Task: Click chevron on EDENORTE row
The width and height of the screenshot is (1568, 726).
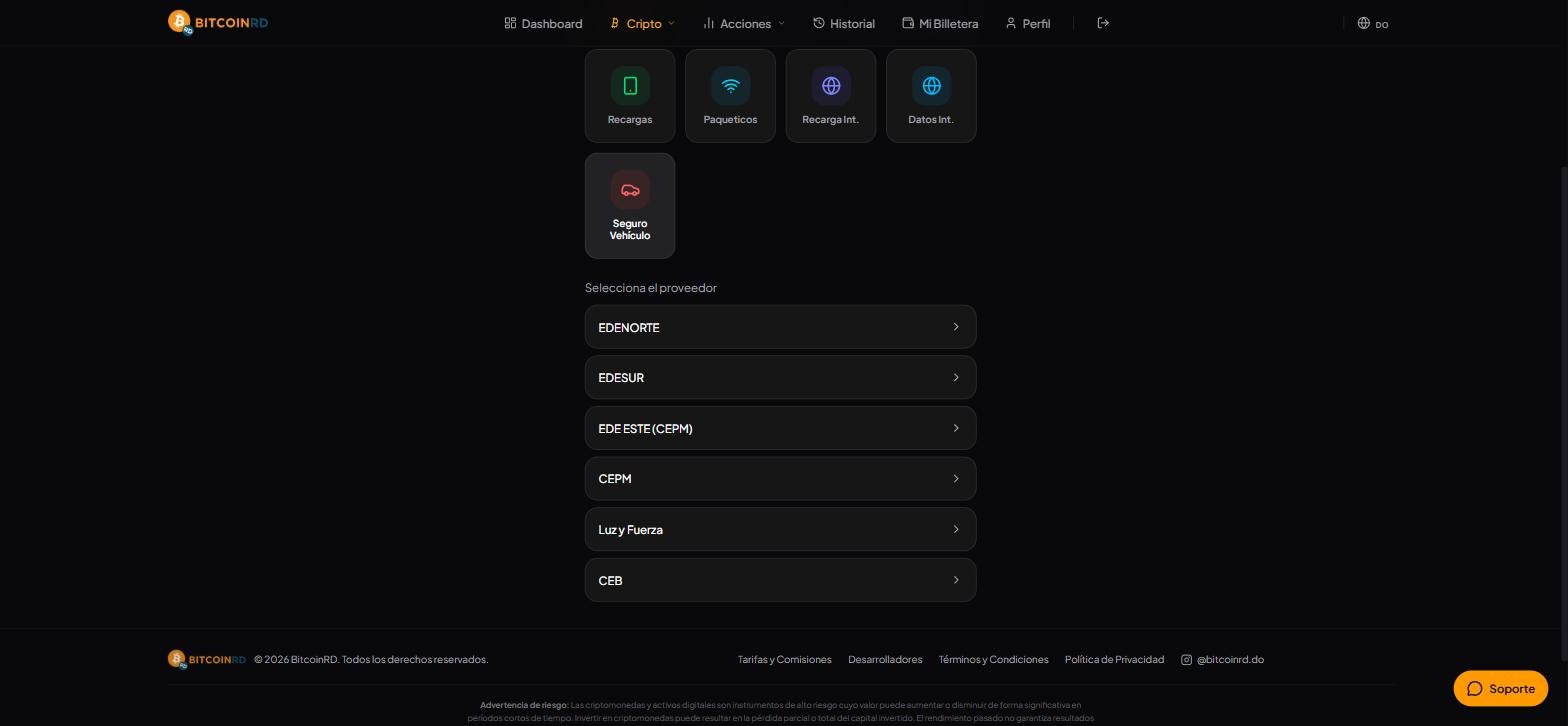Action: (x=956, y=327)
